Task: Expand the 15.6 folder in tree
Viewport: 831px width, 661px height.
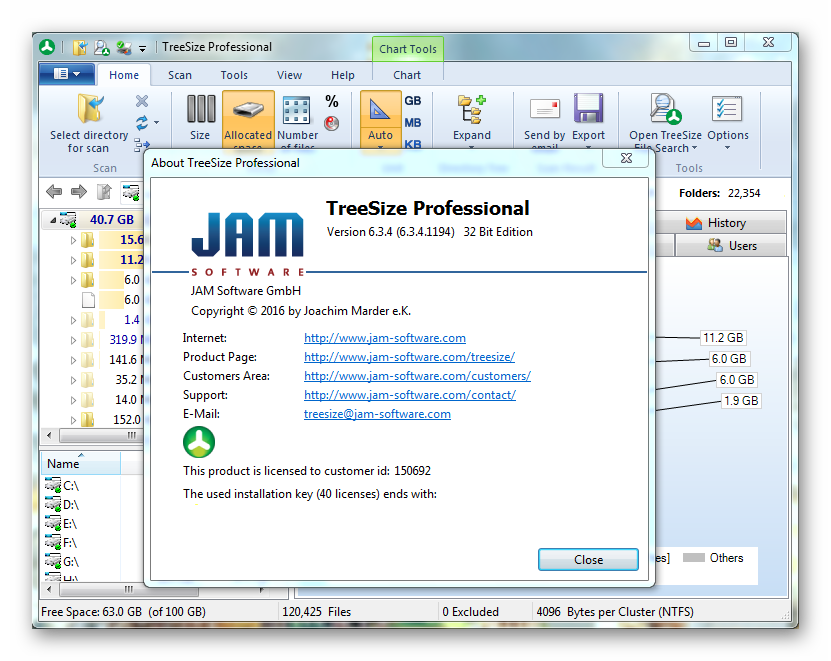Action: tap(73, 240)
